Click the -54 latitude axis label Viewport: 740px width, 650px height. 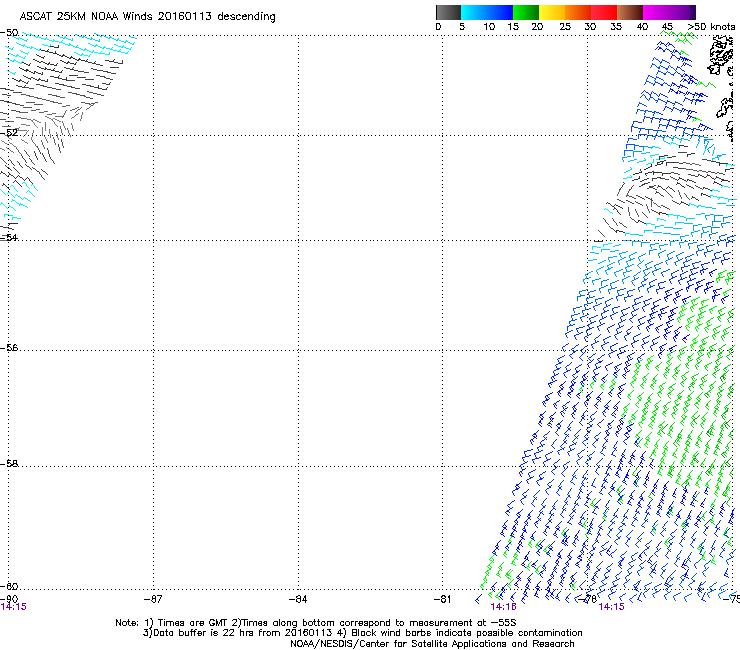click(x=9, y=237)
